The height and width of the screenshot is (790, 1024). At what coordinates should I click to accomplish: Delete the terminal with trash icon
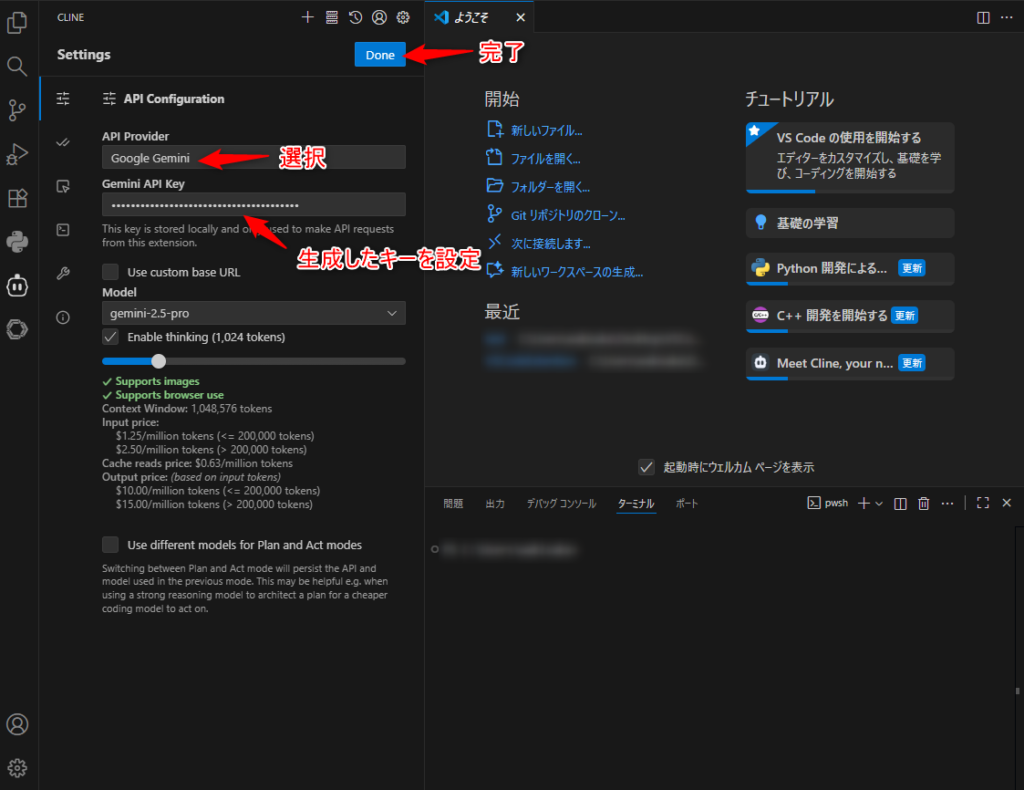click(x=924, y=503)
